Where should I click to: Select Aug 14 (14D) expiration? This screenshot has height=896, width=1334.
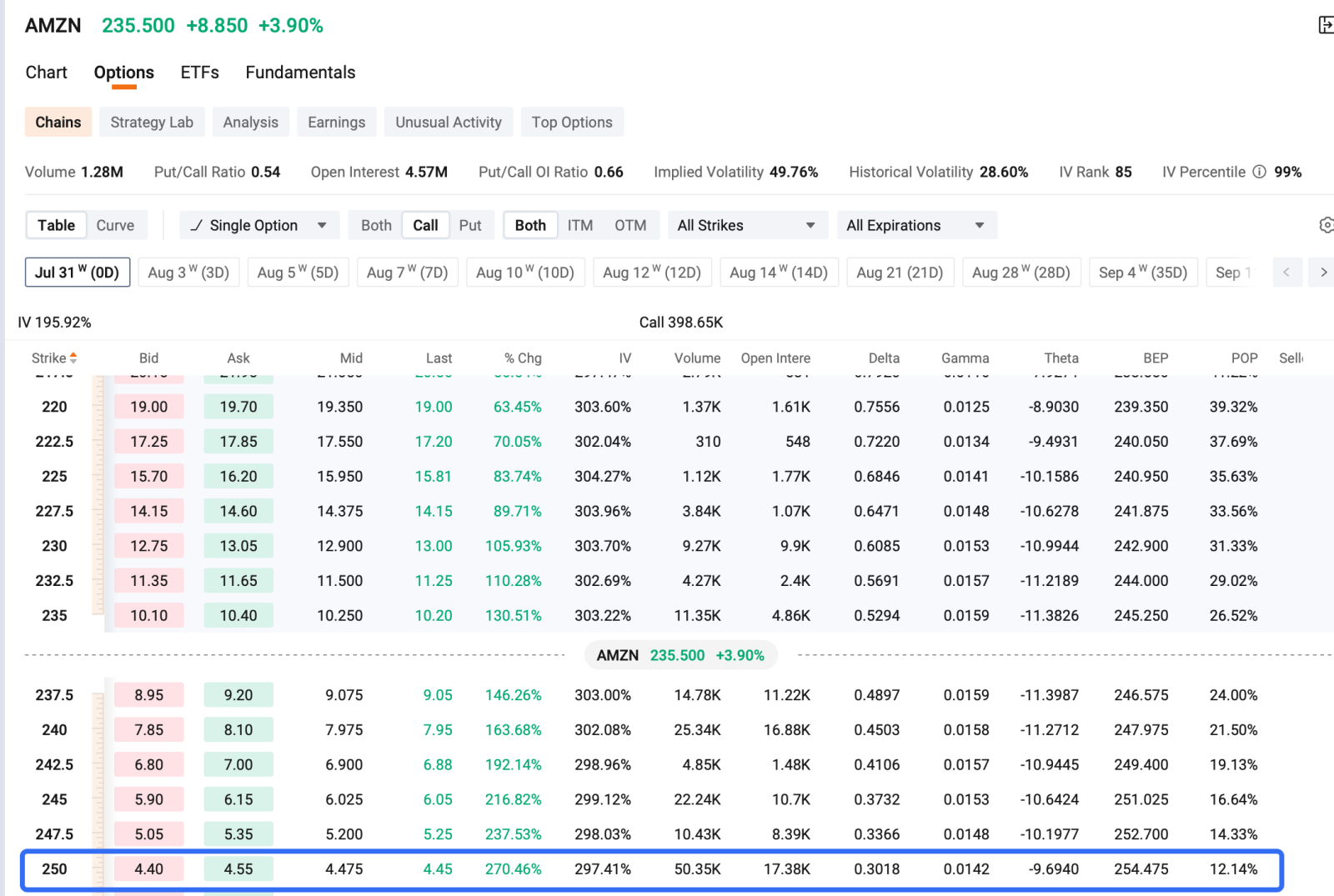pos(779,273)
